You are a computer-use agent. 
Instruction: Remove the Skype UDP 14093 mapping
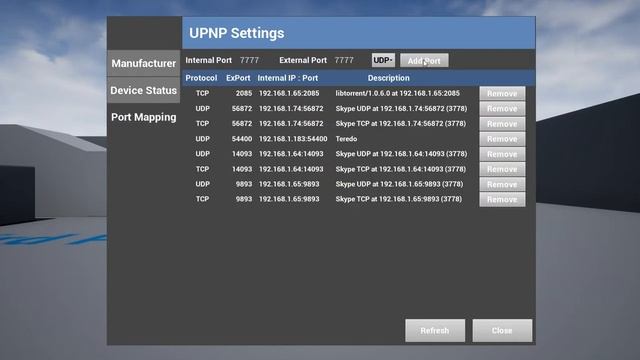click(x=502, y=154)
